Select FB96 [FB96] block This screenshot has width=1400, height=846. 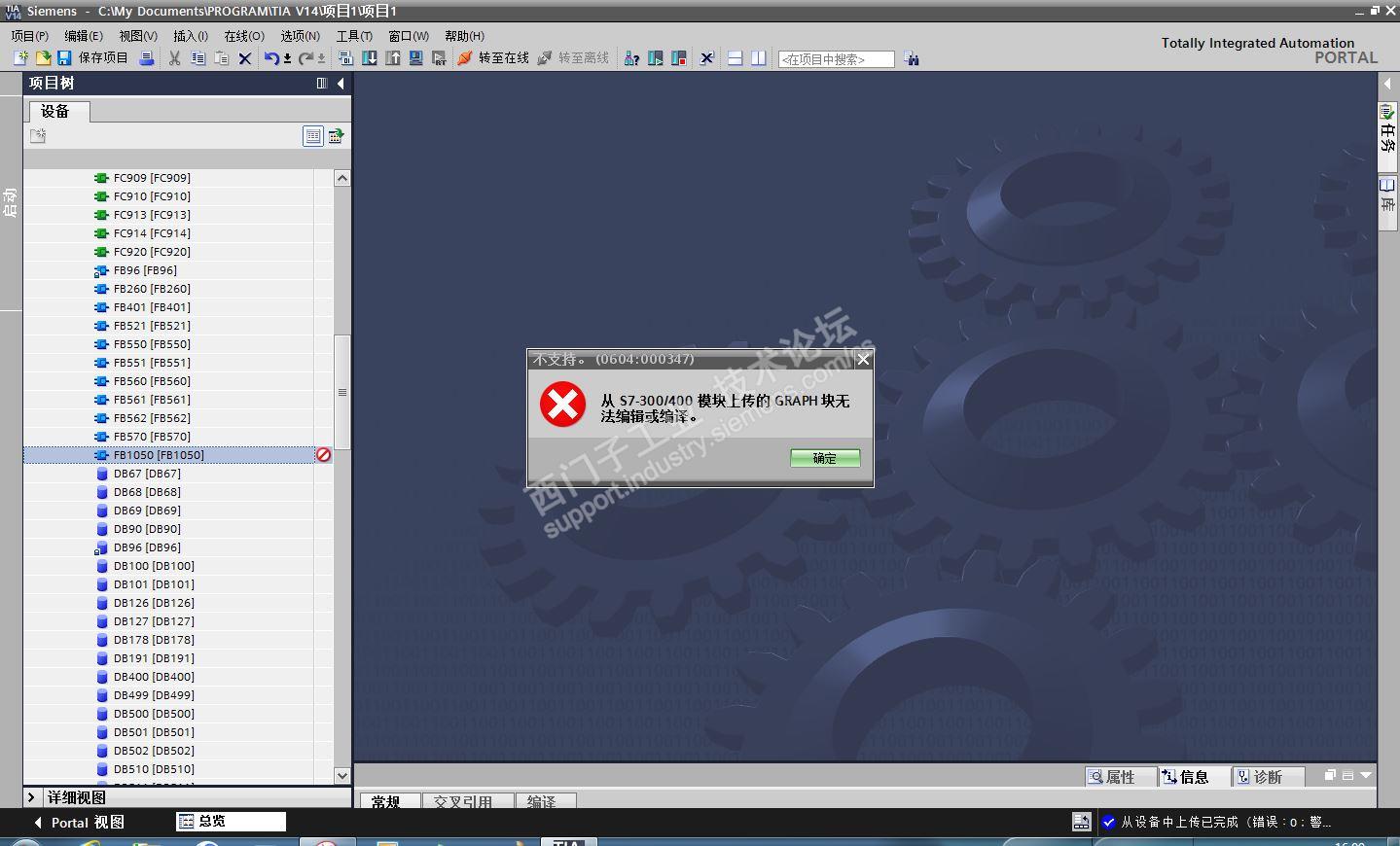(145, 270)
